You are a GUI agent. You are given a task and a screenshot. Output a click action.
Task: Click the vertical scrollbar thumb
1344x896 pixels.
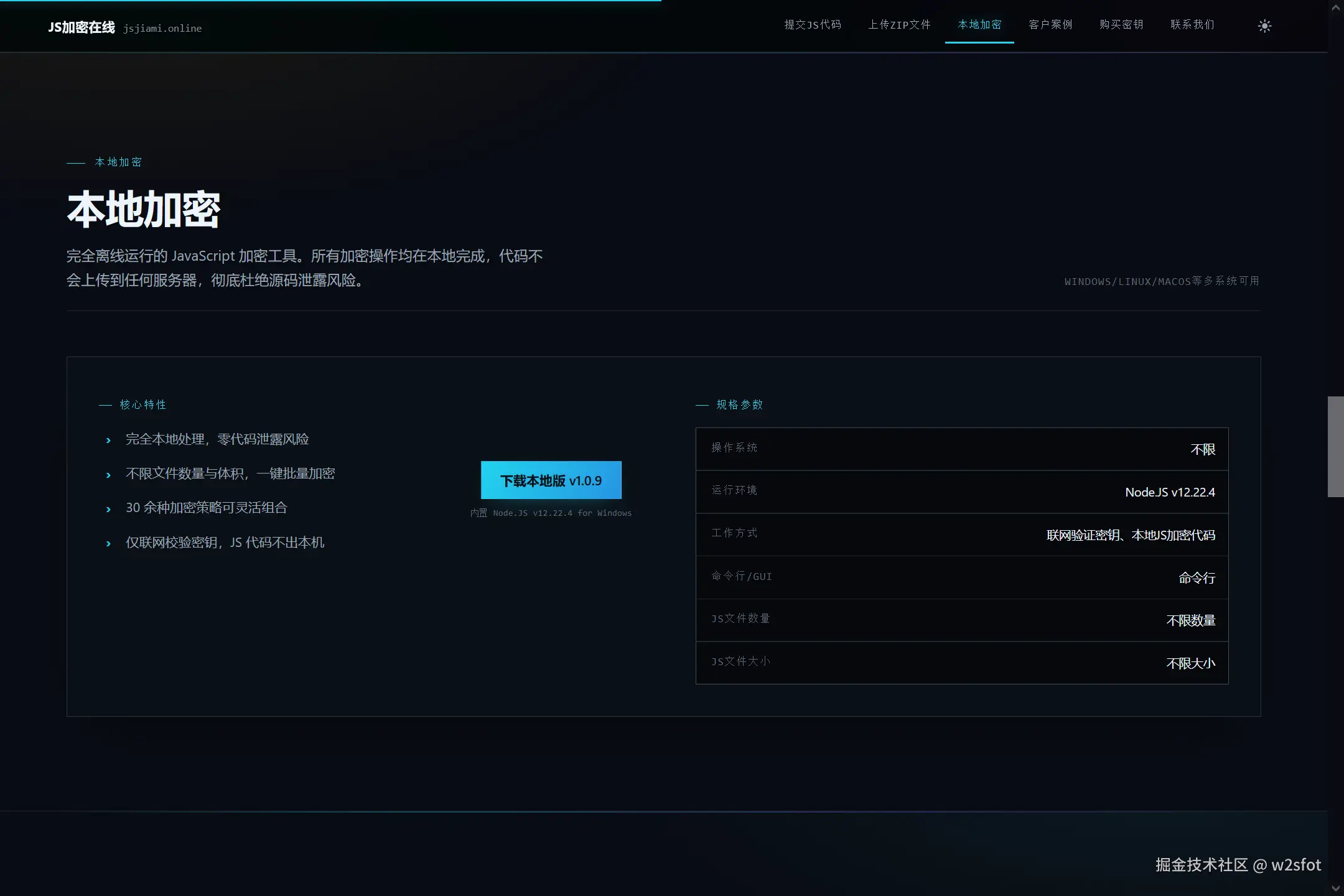(1335, 447)
